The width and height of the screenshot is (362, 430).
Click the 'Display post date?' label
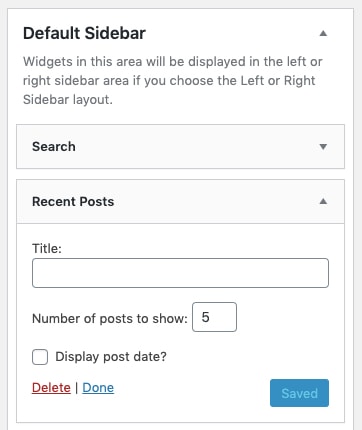111,357
